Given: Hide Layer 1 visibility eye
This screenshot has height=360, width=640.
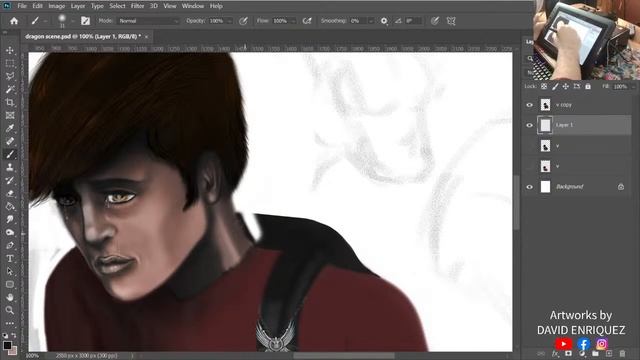Looking at the screenshot, I should point(529,125).
